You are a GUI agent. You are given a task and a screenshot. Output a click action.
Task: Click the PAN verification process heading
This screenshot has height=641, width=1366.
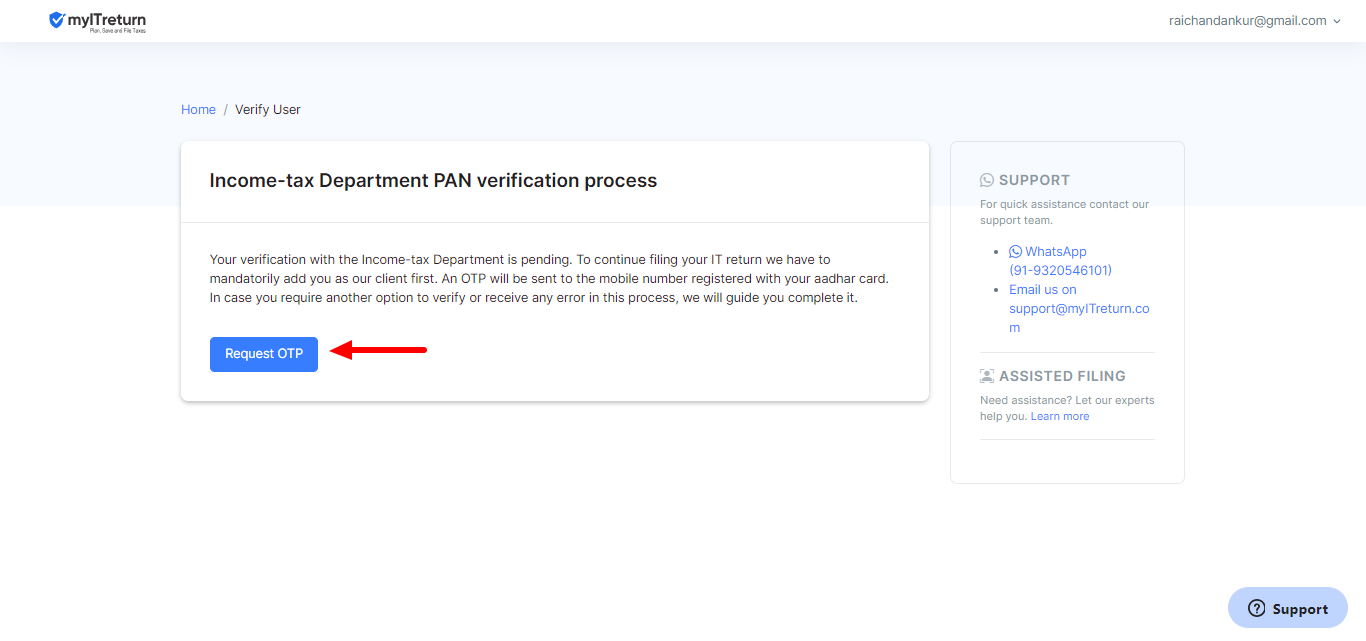pyautogui.click(x=433, y=181)
